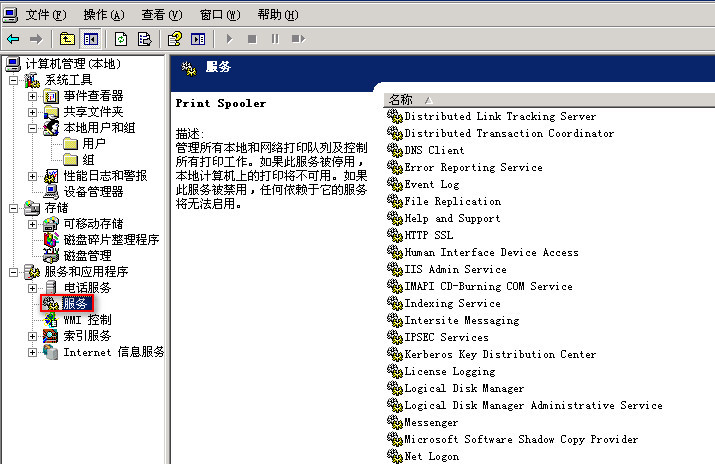The width and height of the screenshot is (715, 464).
Task: Click the help properties toolbar icon
Action: click(175, 39)
